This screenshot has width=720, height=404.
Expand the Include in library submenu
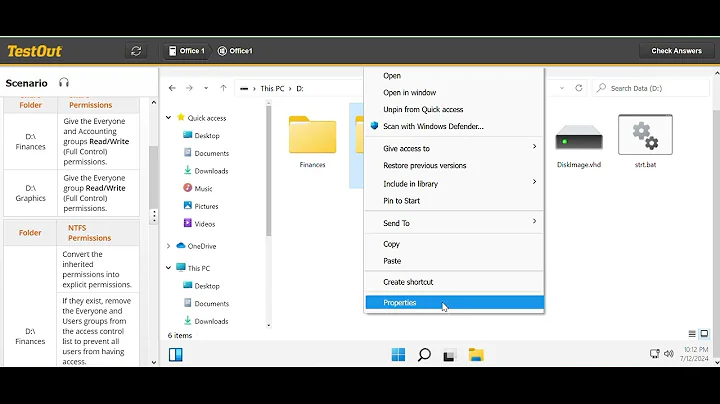point(454,184)
